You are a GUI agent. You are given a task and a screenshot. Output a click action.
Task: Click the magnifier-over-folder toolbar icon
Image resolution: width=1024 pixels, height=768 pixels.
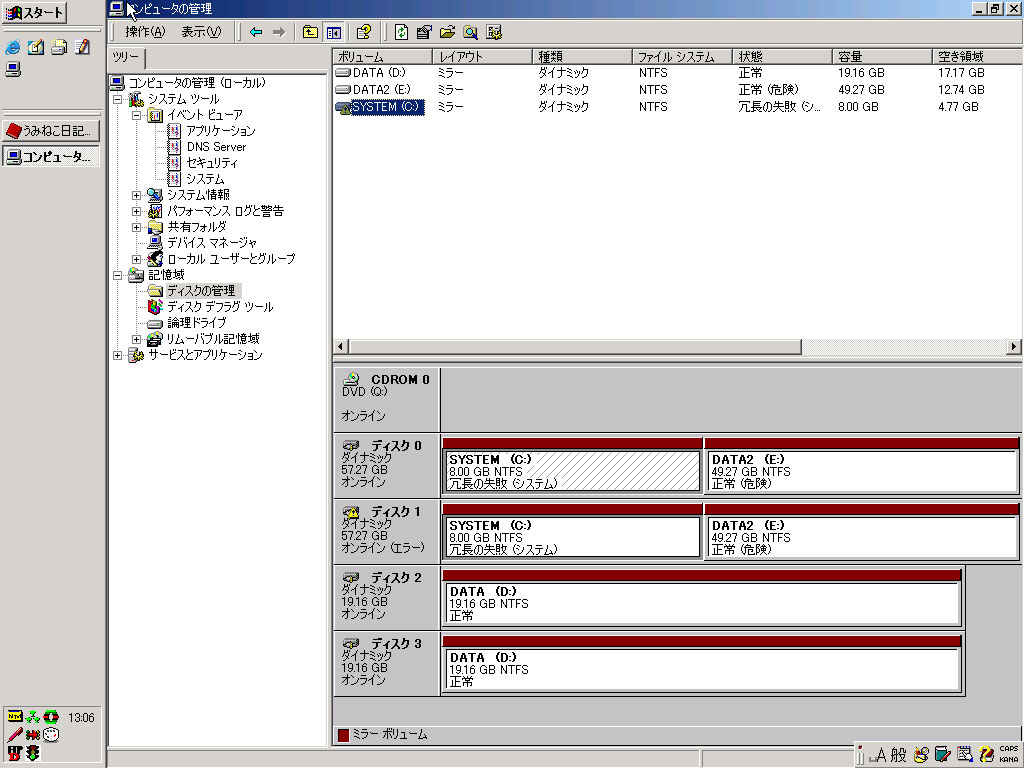pos(470,32)
